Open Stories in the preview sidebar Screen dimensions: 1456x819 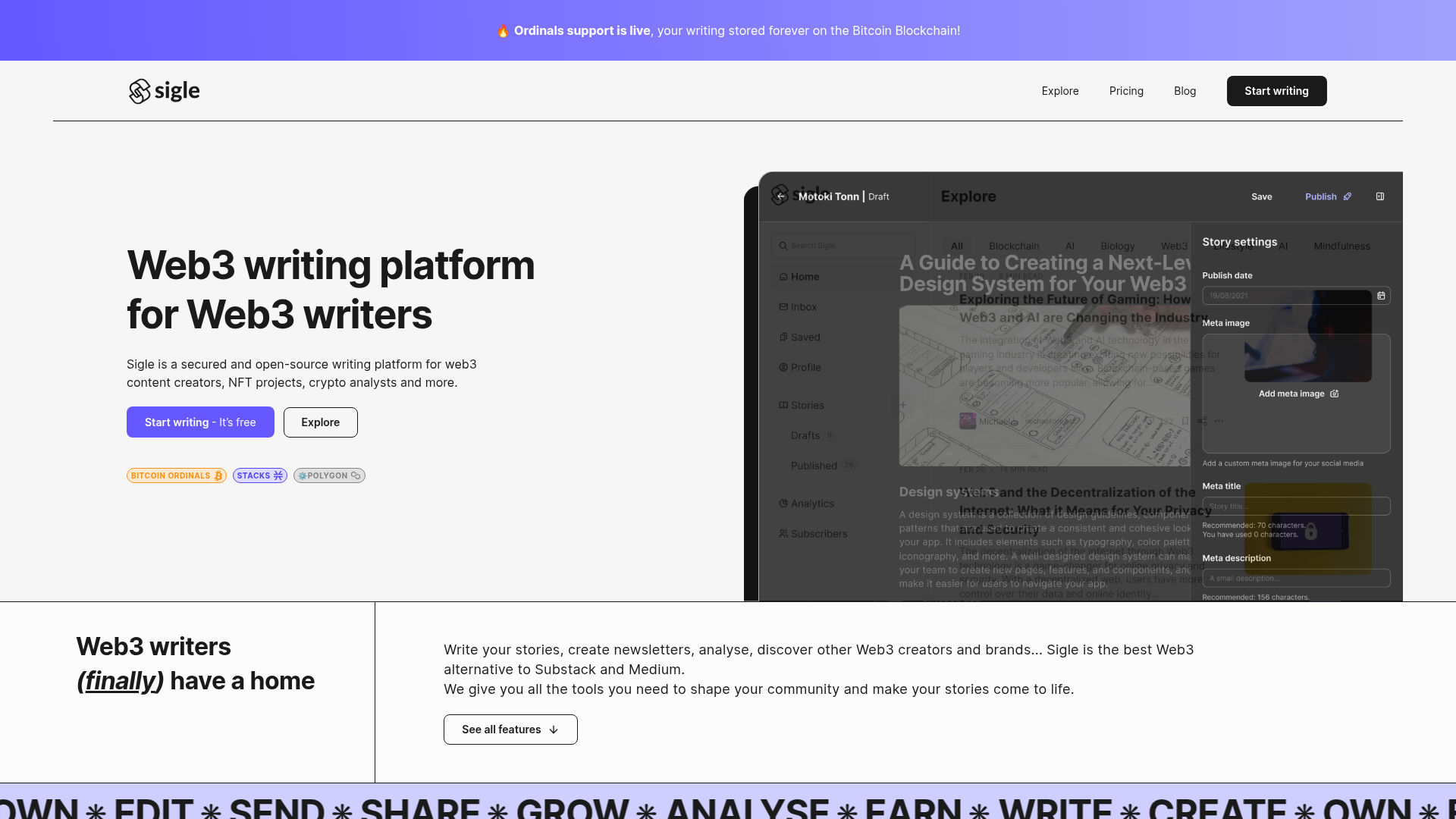pyautogui.click(x=802, y=406)
